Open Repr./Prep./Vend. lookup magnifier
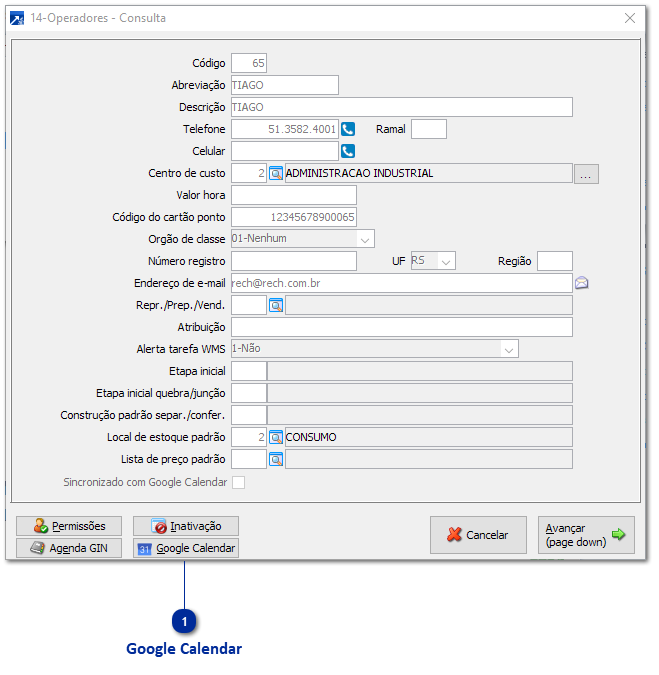The image size is (659, 675). [x=276, y=306]
